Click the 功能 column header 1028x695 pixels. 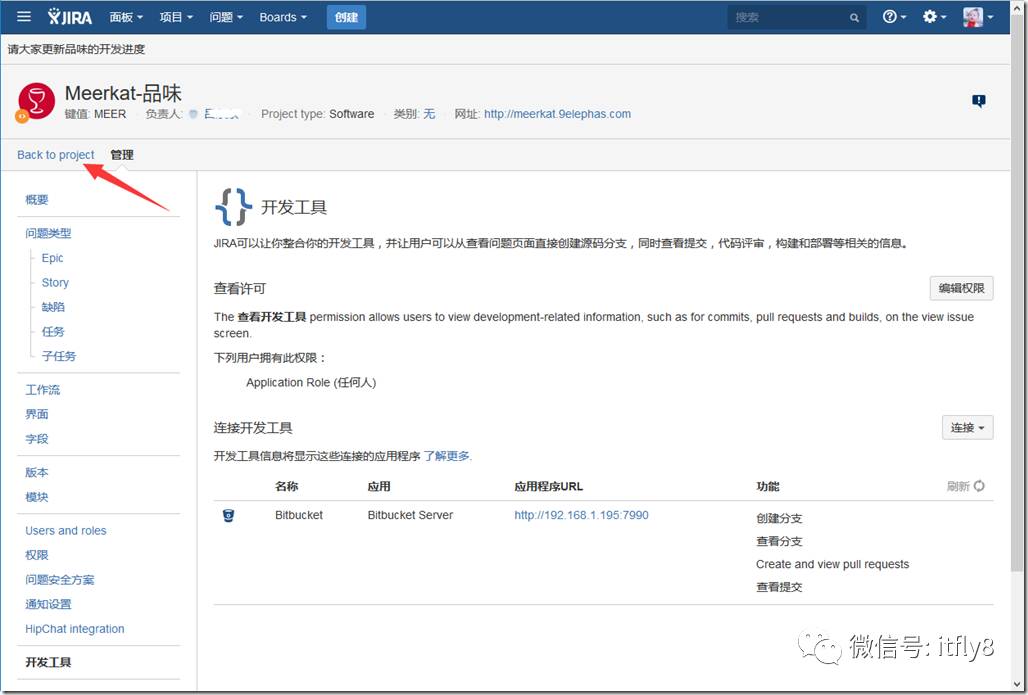click(x=768, y=486)
